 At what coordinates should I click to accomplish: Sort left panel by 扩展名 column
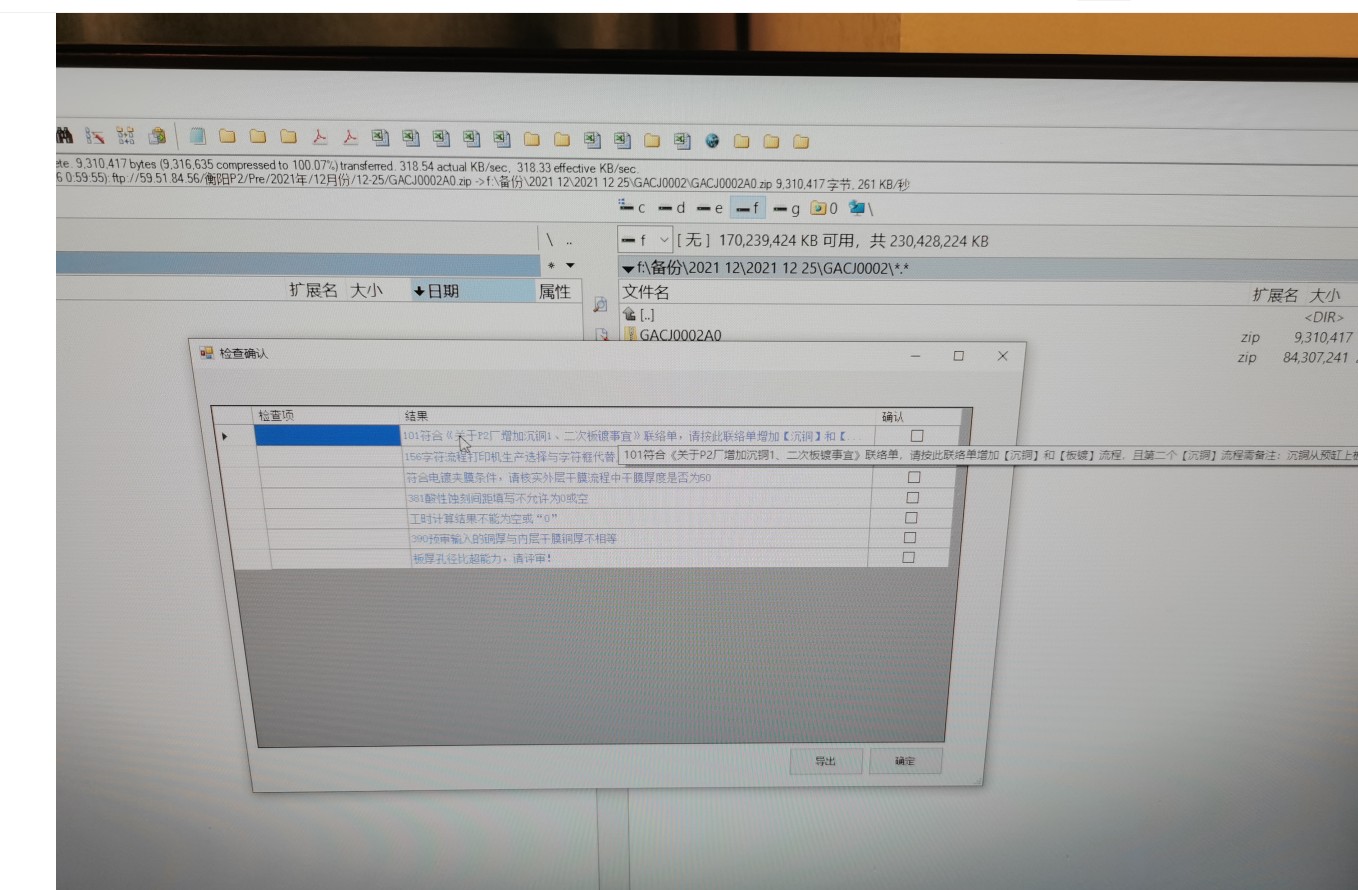click(x=313, y=290)
